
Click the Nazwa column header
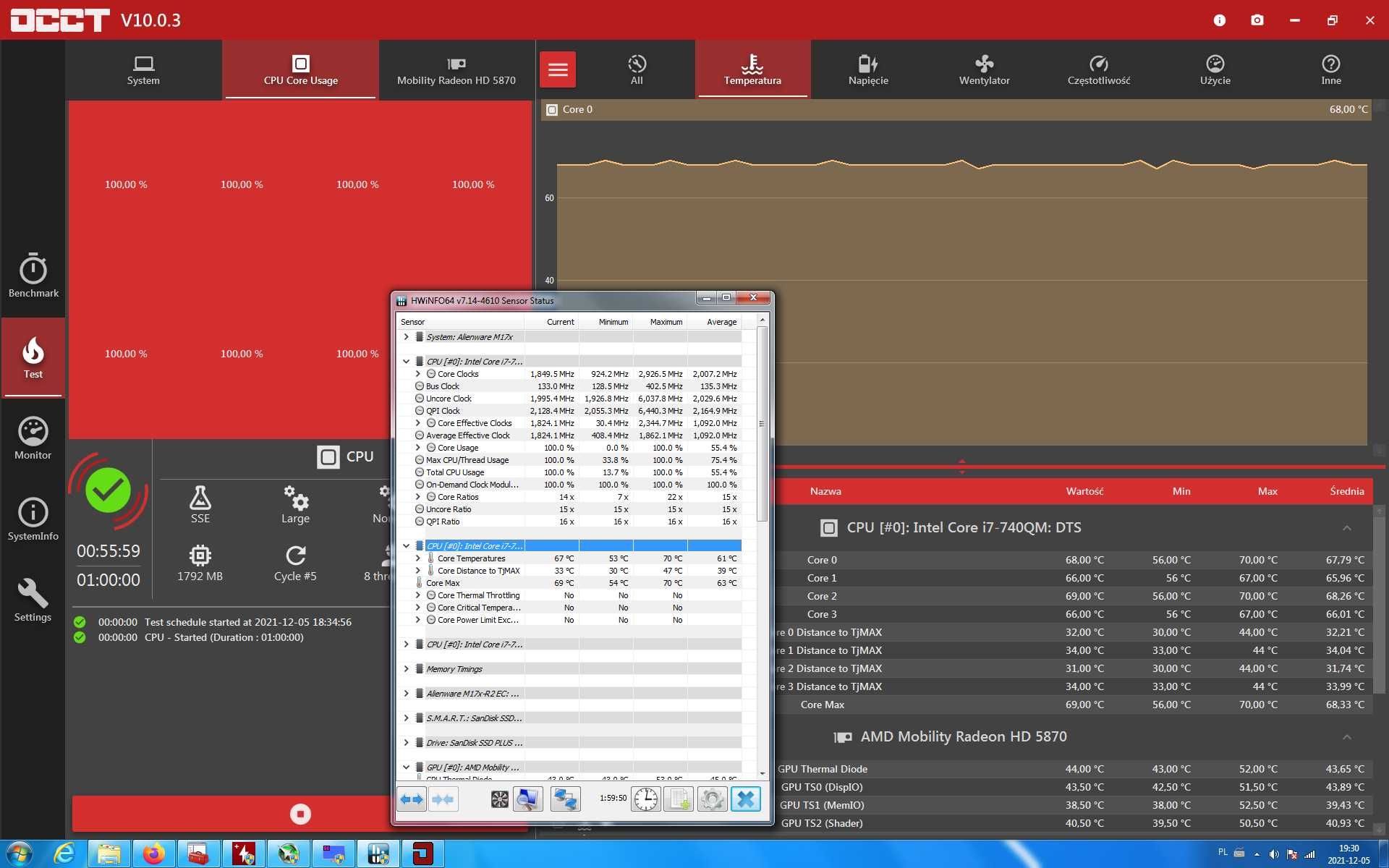click(x=825, y=491)
